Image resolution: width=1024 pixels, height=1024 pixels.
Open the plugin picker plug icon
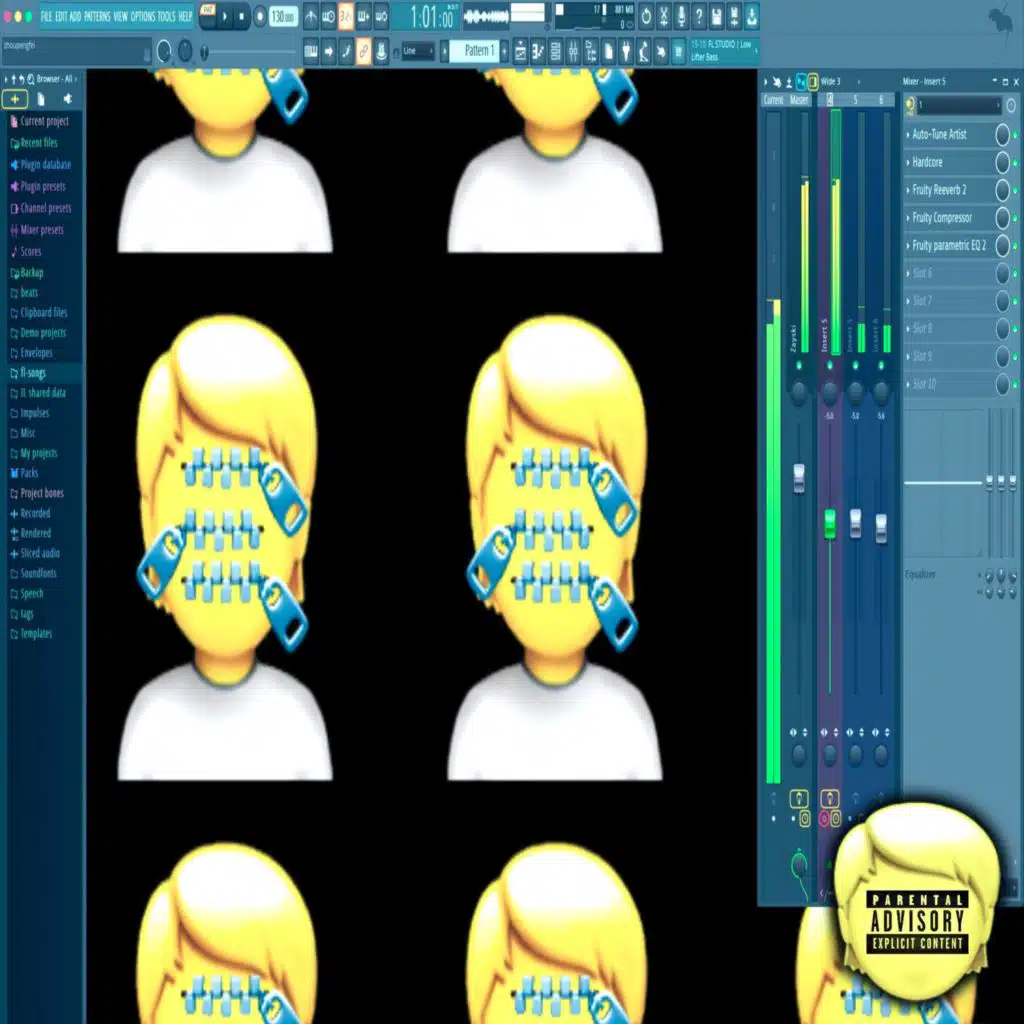[626, 52]
